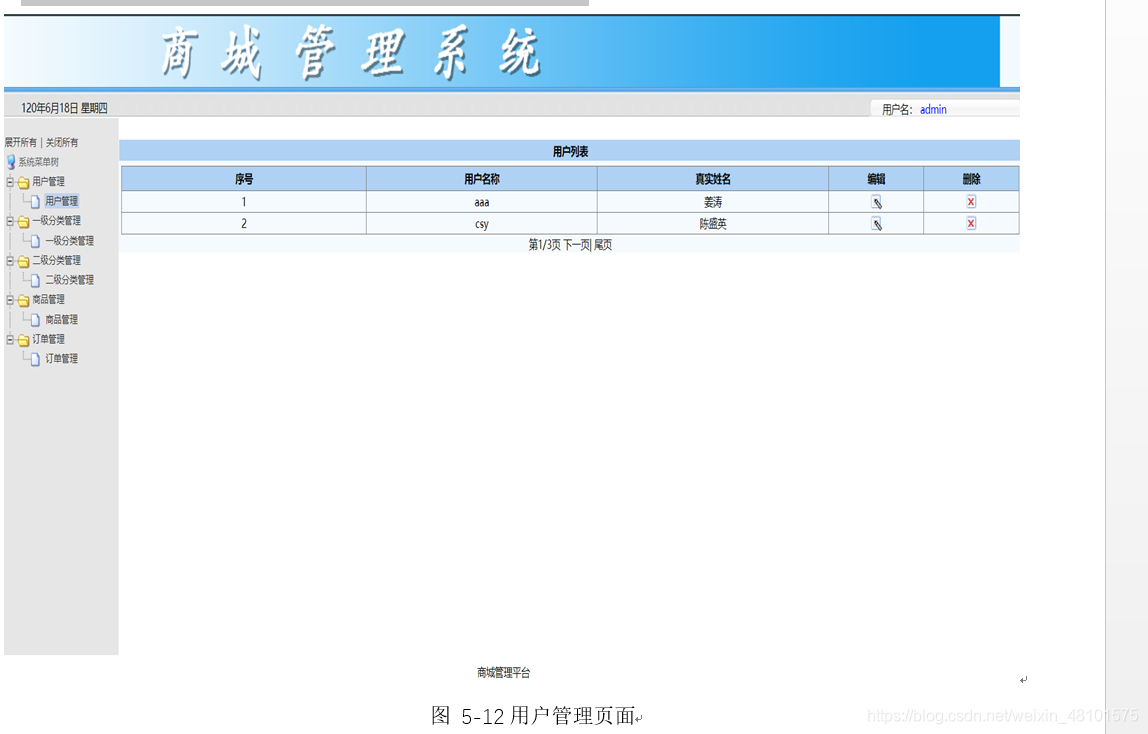The width and height of the screenshot is (1148, 734).
Task: Click the page icon beside 一级分类管理 child item
Action: (x=35, y=241)
